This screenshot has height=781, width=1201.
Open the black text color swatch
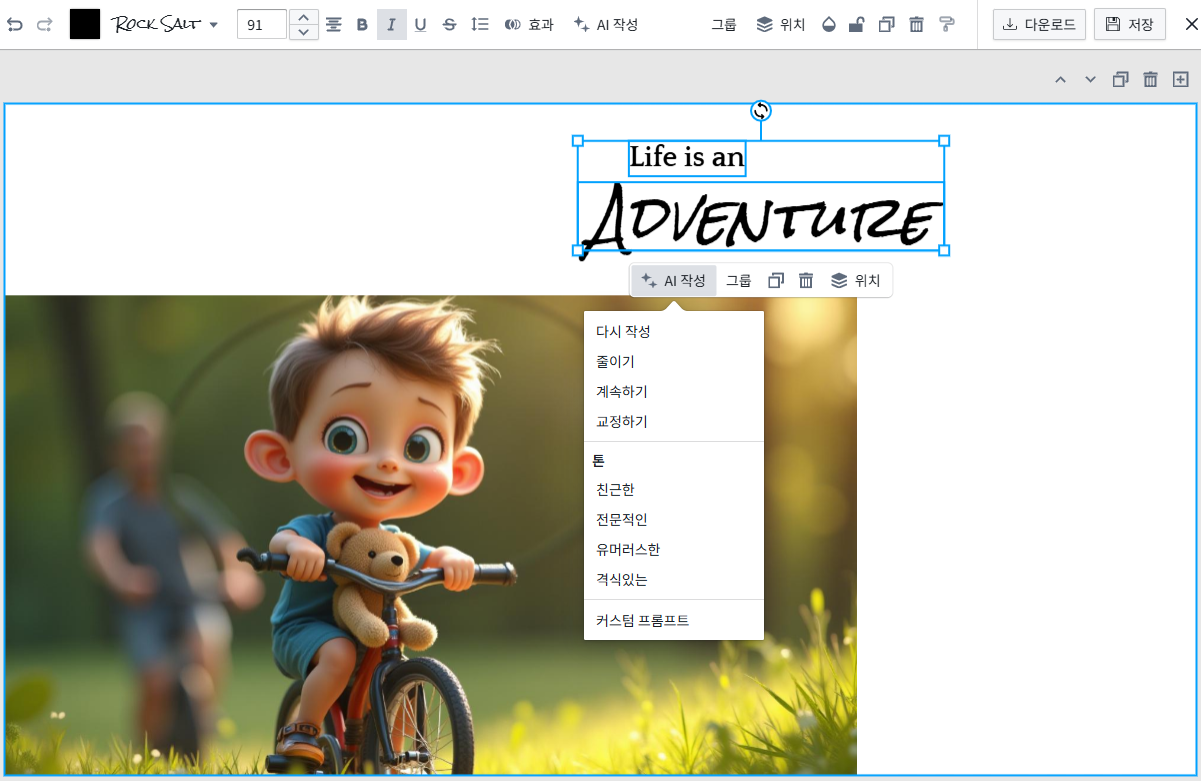click(x=85, y=24)
